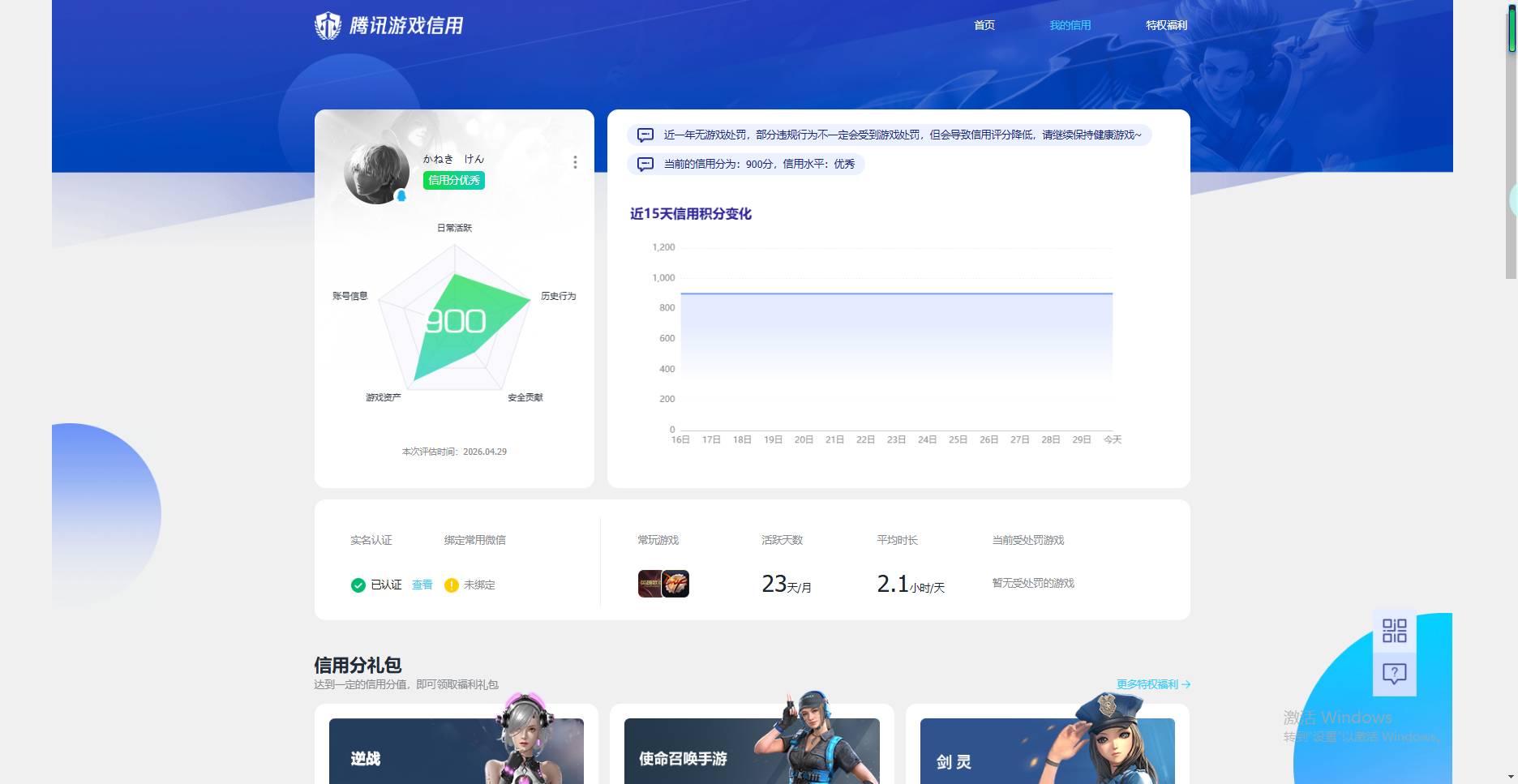
Task: Click the 未绑定 WeChat status text
Action: click(479, 585)
